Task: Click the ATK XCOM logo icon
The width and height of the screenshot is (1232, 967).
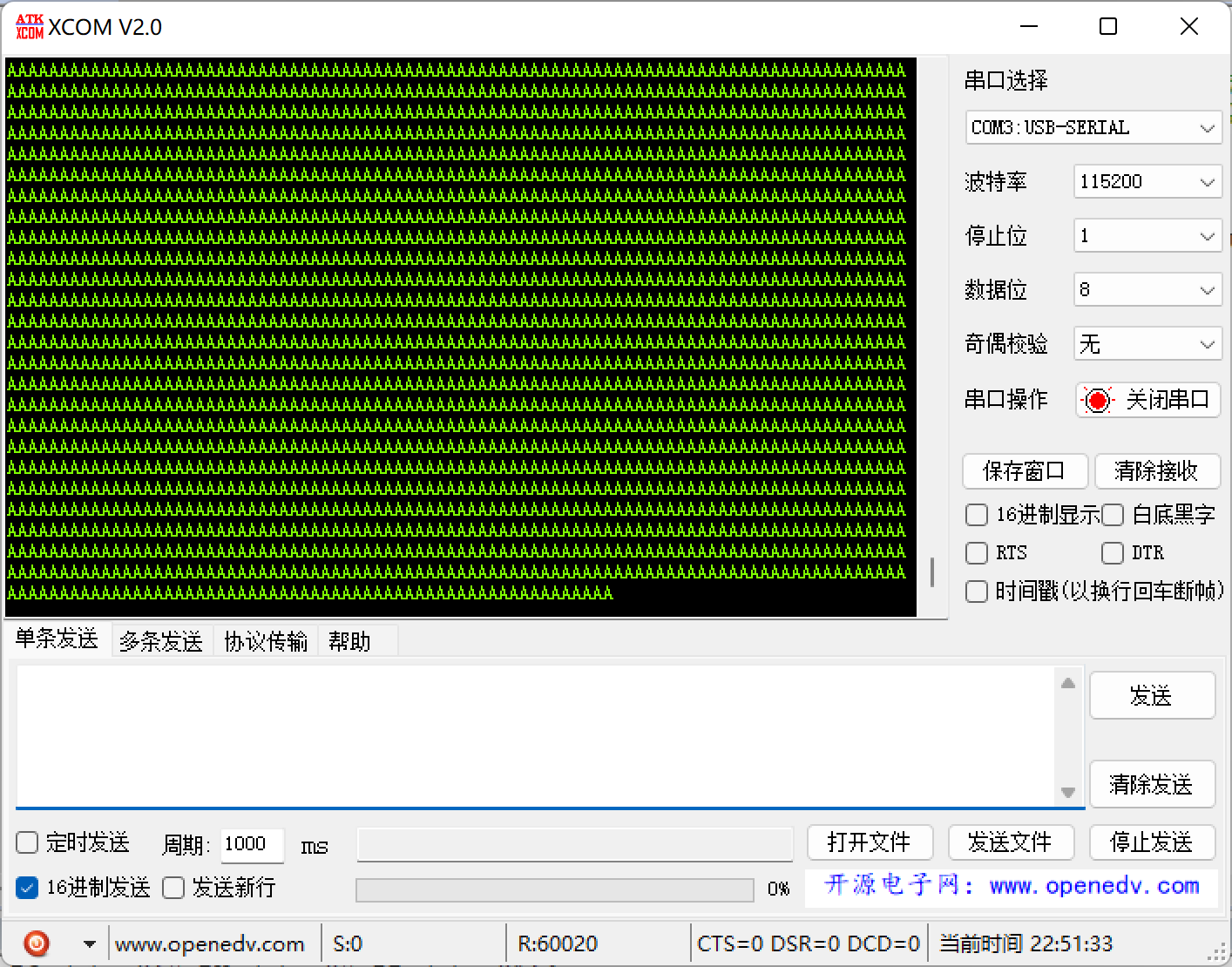Action: click(x=29, y=25)
